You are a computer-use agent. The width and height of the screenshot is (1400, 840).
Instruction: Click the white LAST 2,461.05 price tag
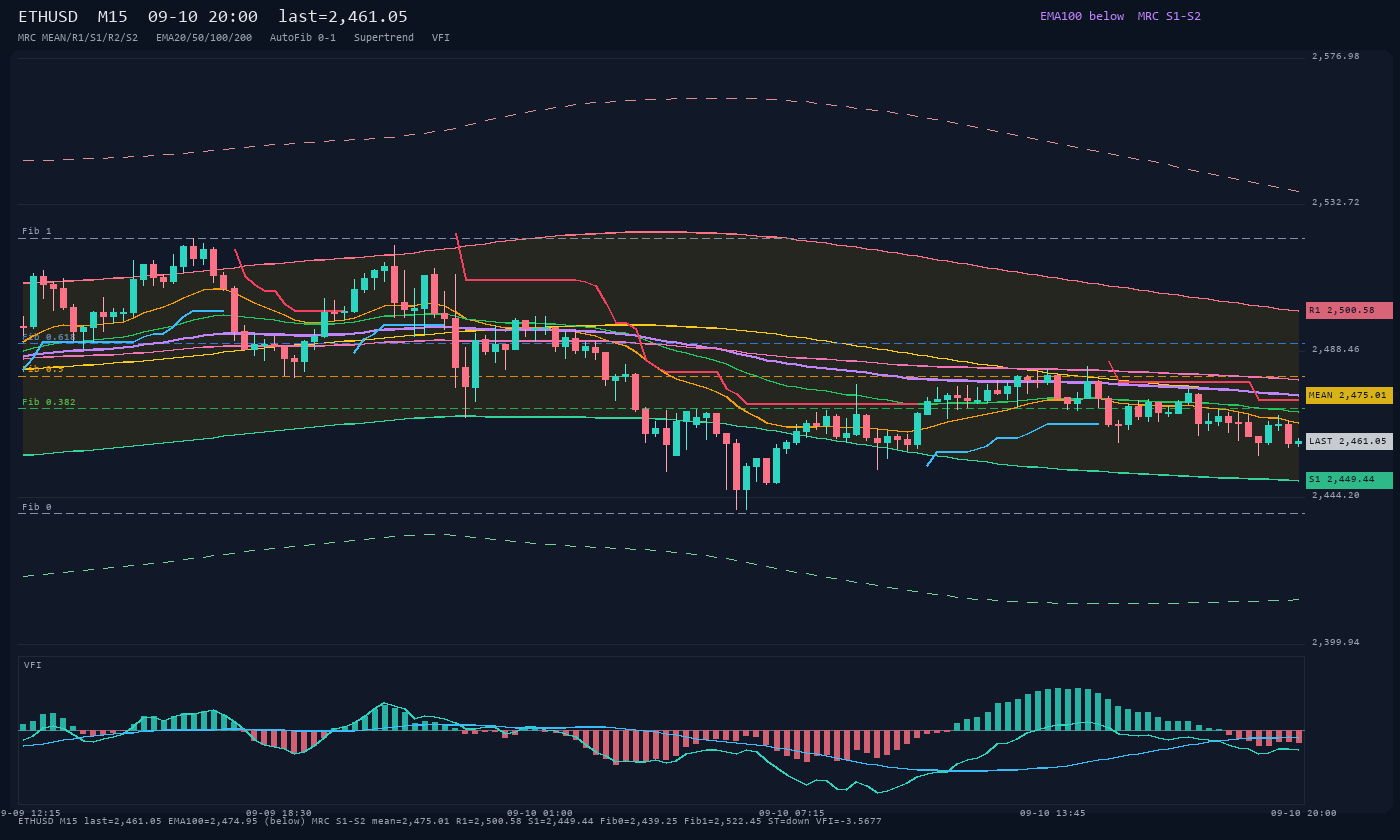pyautogui.click(x=1349, y=441)
